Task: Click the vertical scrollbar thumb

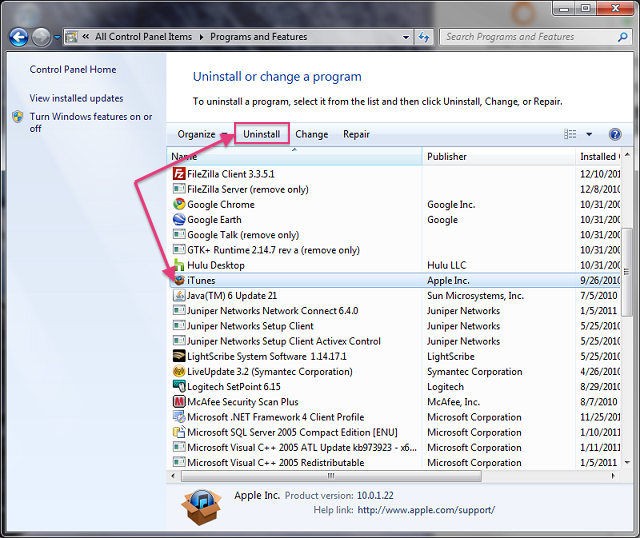Action: pyautogui.click(x=627, y=272)
